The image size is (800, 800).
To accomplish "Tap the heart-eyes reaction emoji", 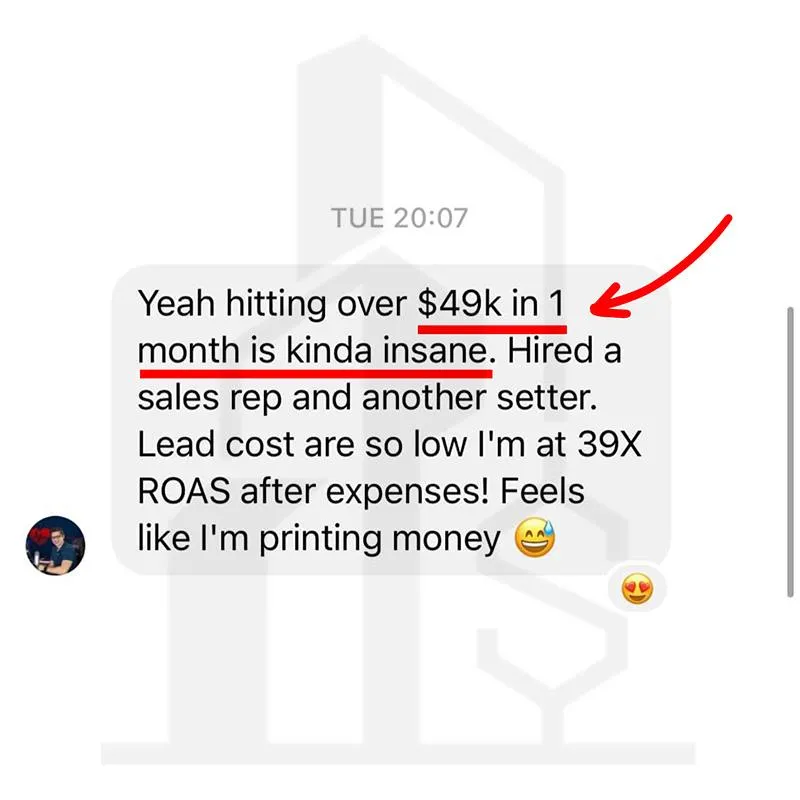I will click(x=637, y=591).
